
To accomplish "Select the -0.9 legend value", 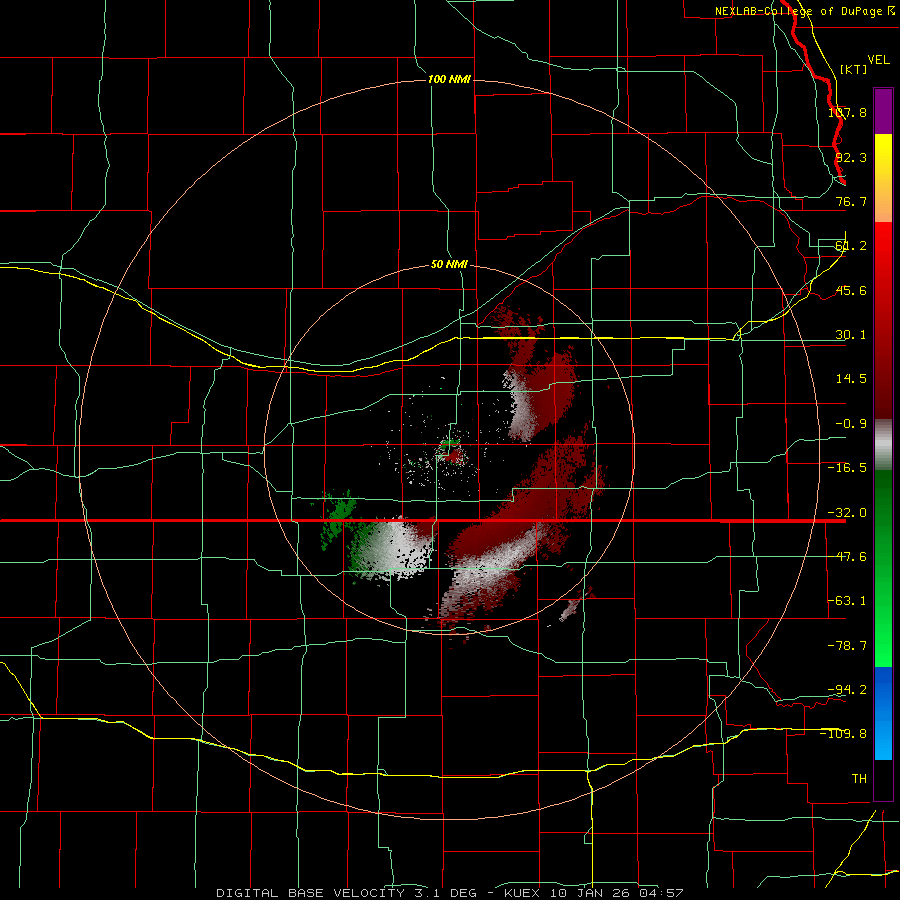I will tap(851, 424).
